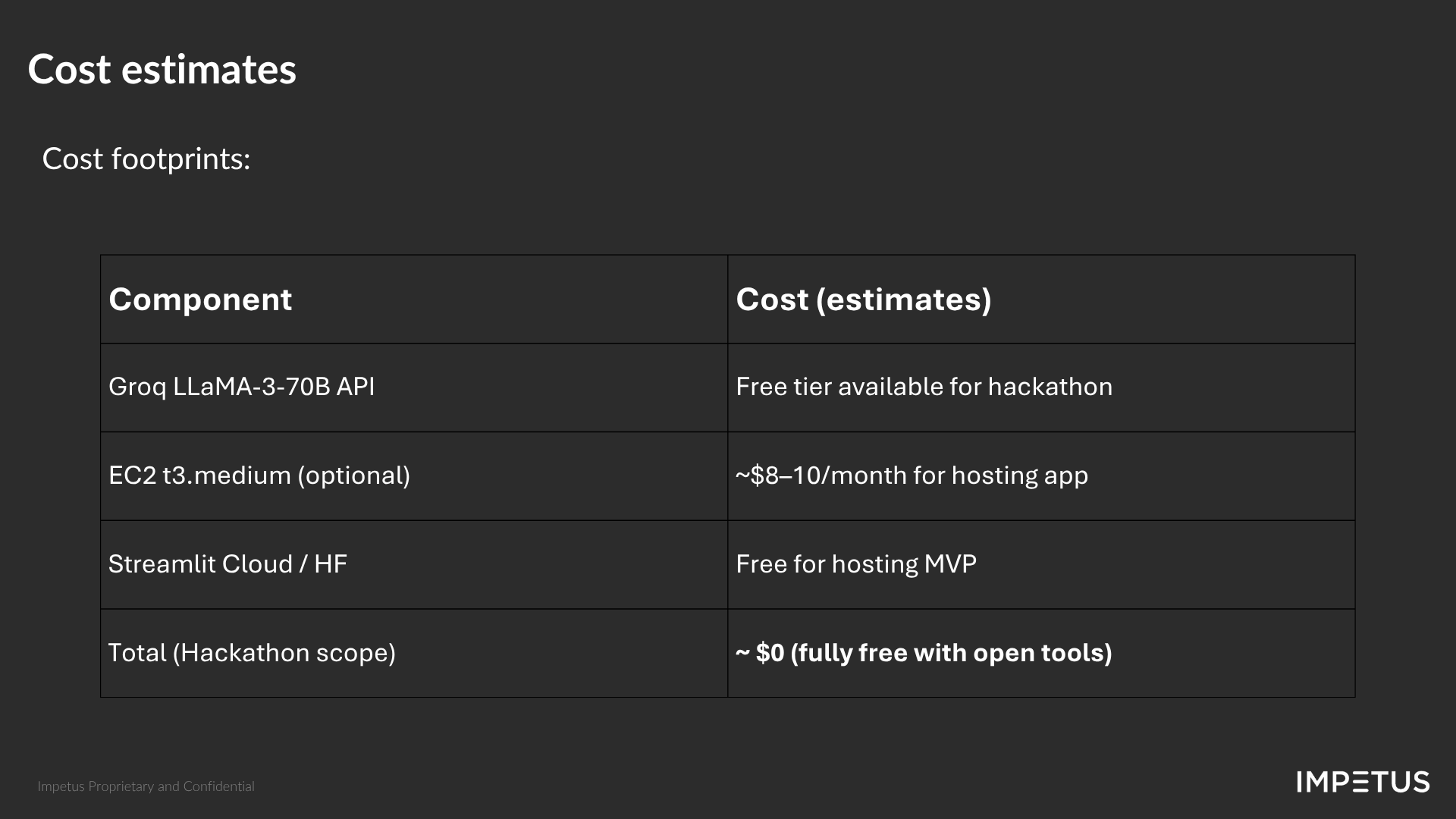Click the "HF" abbreviation in the table
Image resolution: width=1456 pixels, height=819 pixels.
(331, 564)
